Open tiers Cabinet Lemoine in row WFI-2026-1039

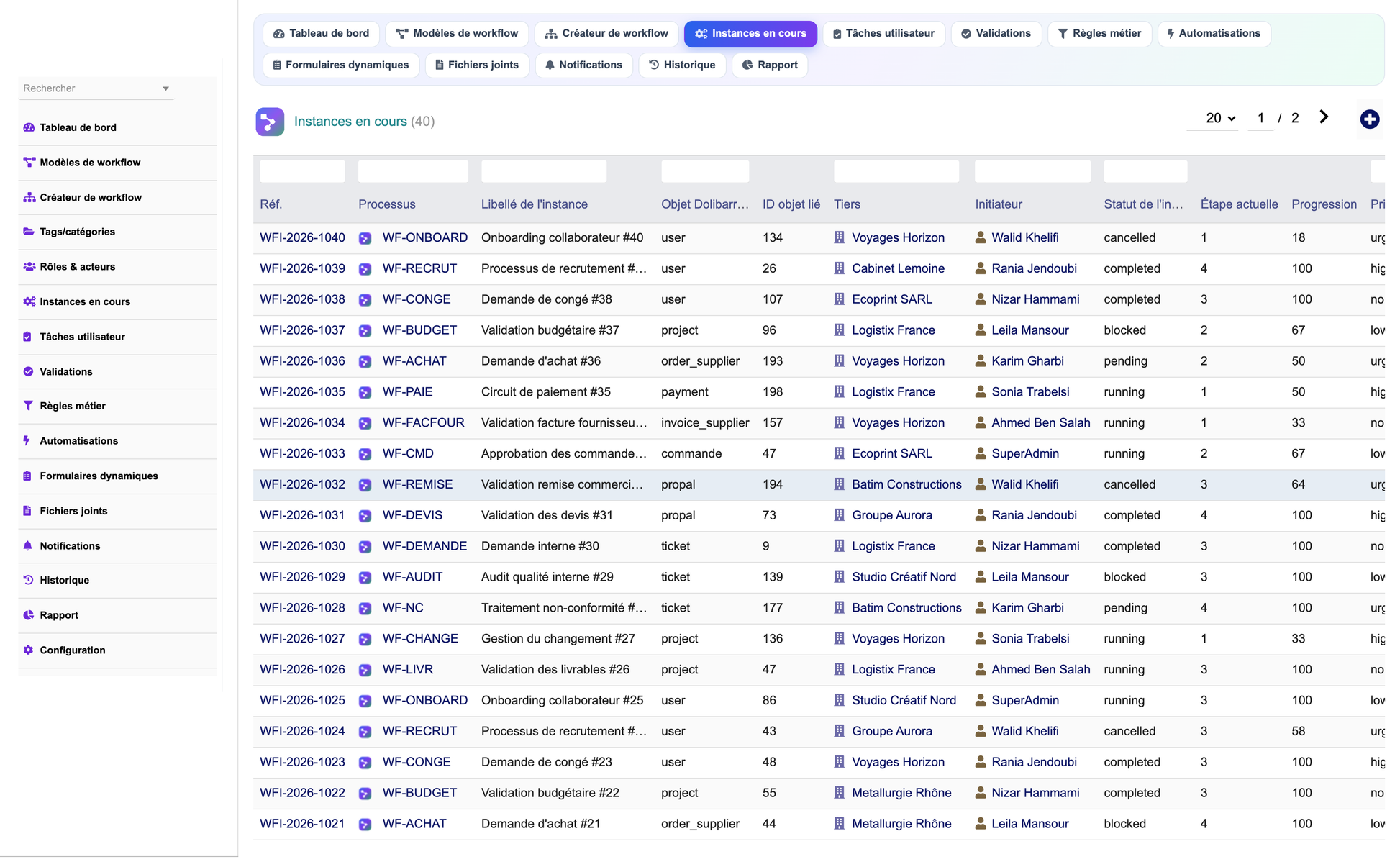[x=898, y=268]
